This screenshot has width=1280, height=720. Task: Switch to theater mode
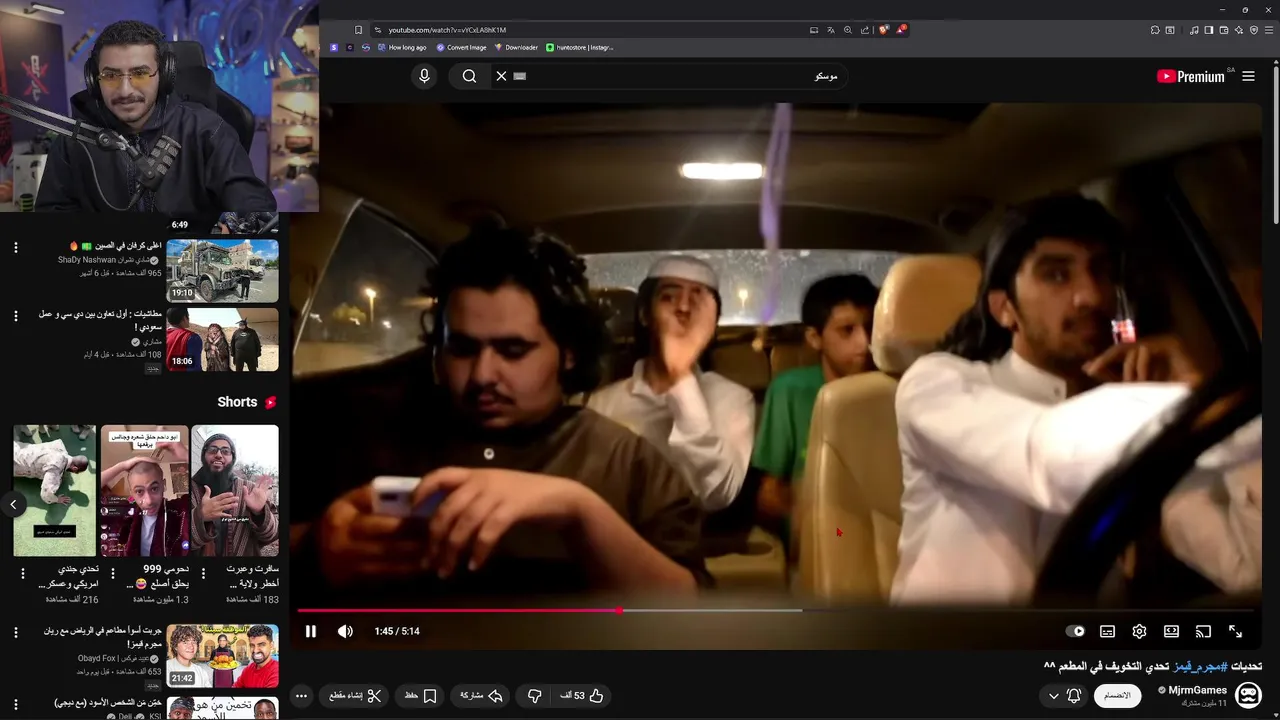pyautogui.click(x=1171, y=631)
